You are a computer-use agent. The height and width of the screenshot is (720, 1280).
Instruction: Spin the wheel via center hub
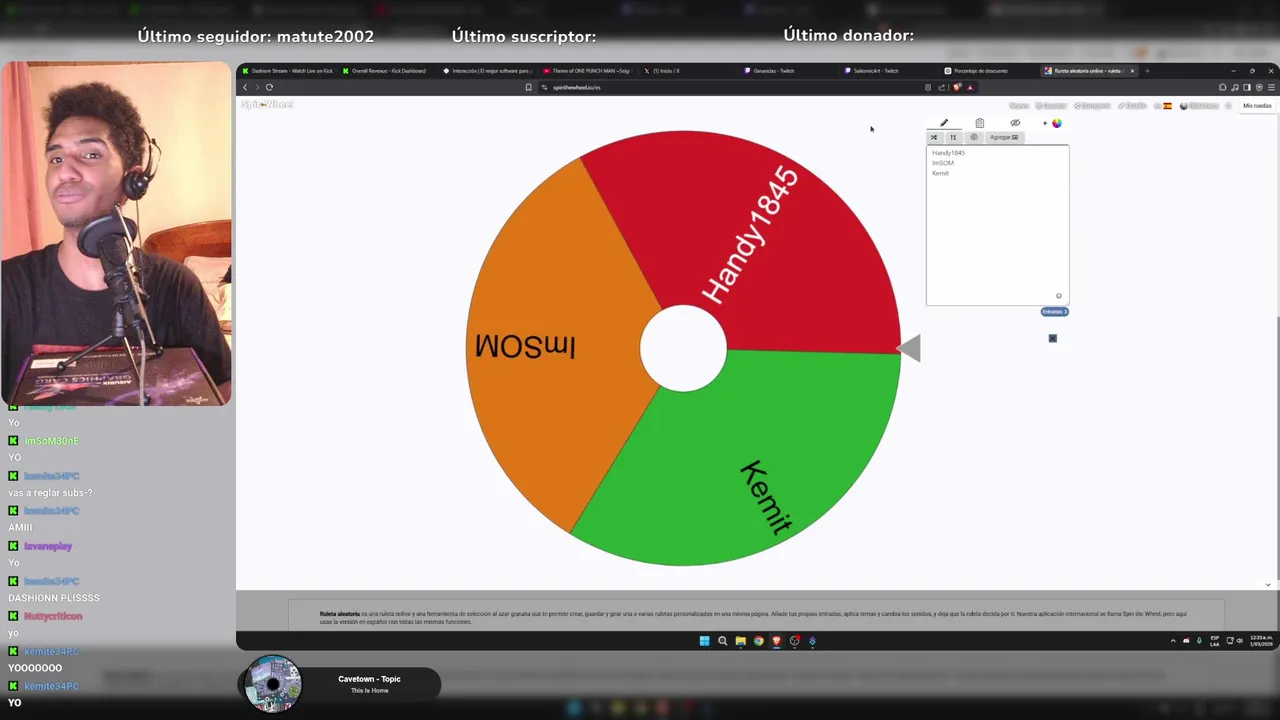pyautogui.click(x=683, y=348)
